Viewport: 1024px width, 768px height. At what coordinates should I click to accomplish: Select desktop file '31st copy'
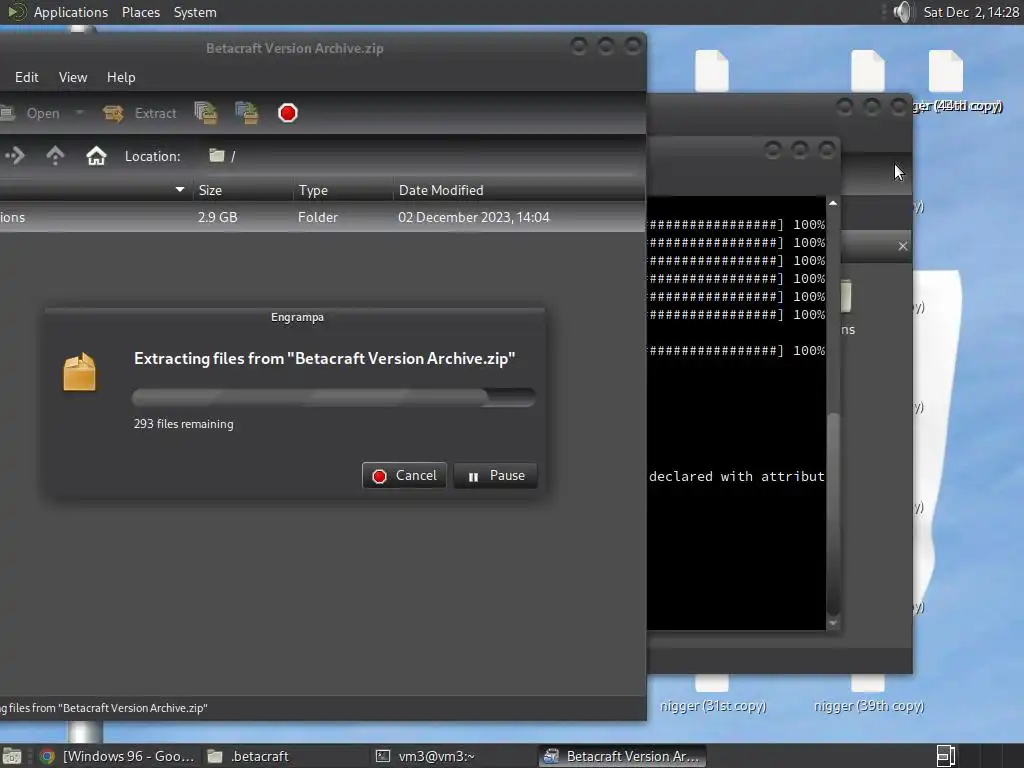tap(713, 706)
